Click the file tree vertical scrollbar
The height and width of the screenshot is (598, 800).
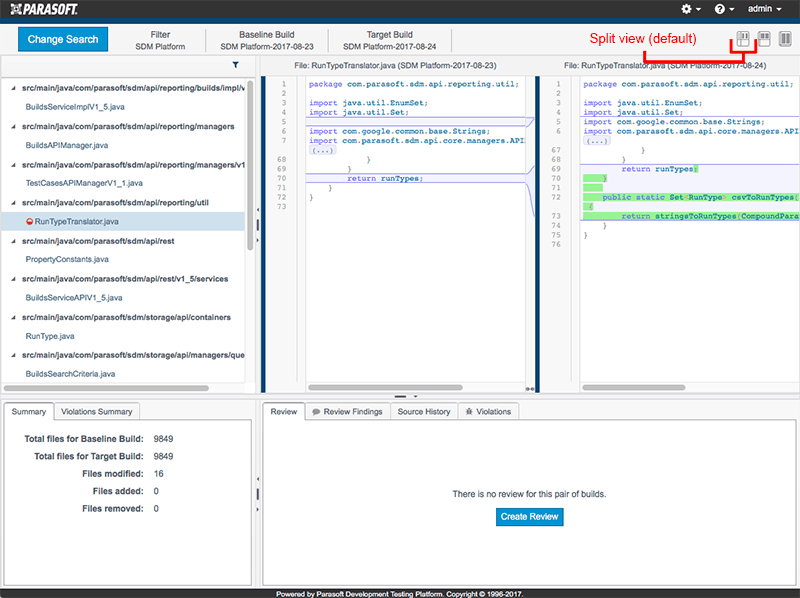click(x=250, y=165)
